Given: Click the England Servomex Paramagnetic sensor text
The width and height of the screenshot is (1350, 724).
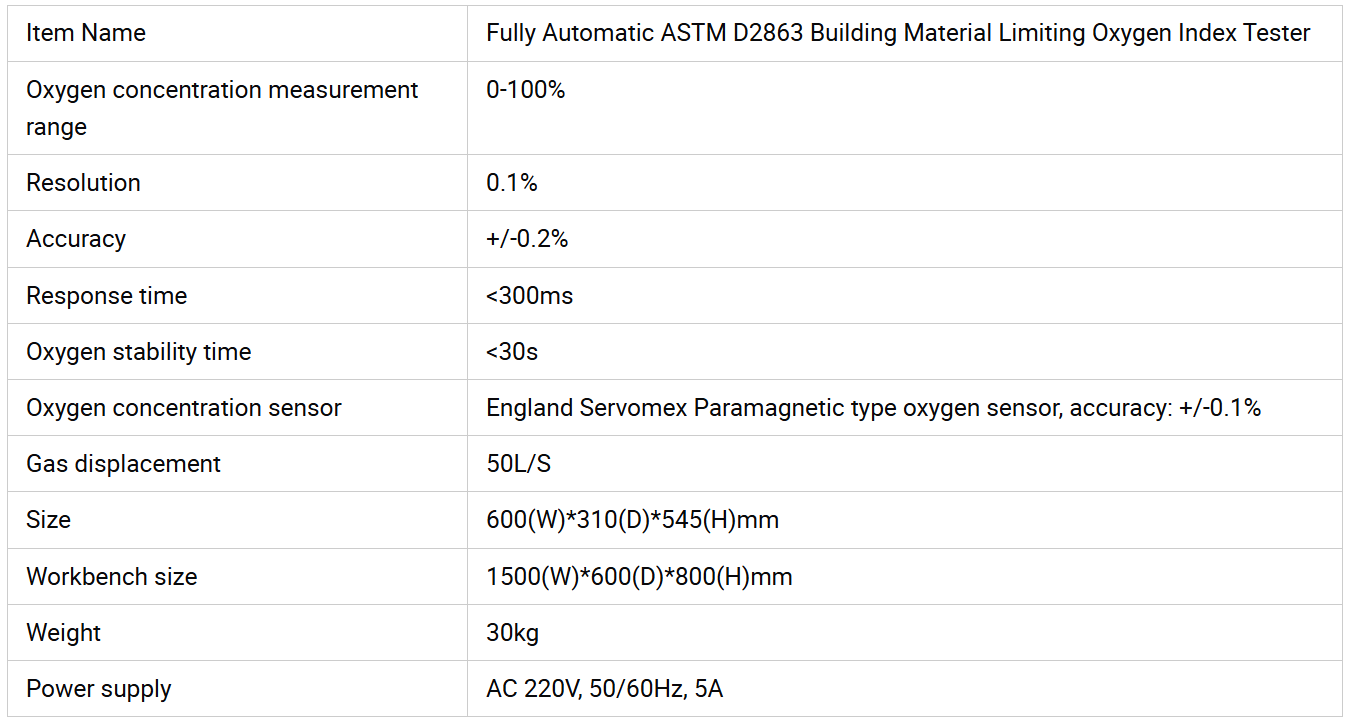Looking at the screenshot, I should pyautogui.click(x=873, y=408).
